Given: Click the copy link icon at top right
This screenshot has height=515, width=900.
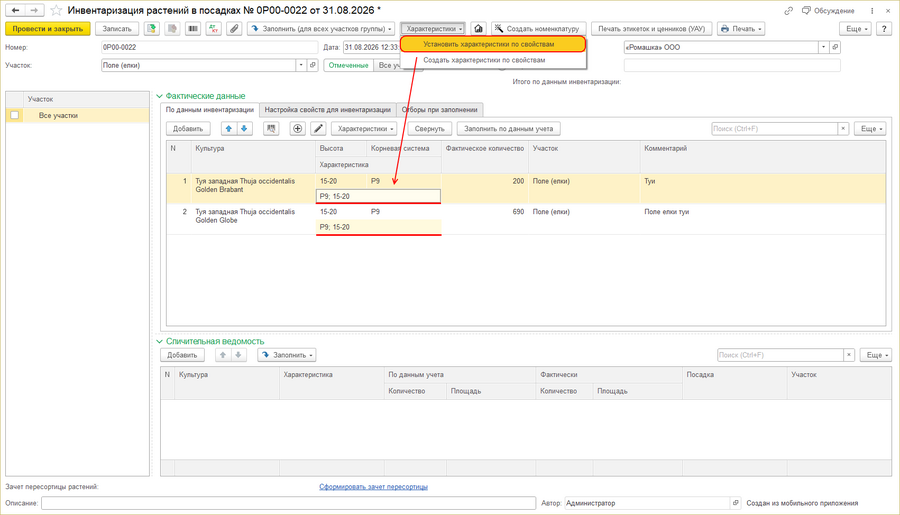Looking at the screenshot, I should click(x=789, y=10).
